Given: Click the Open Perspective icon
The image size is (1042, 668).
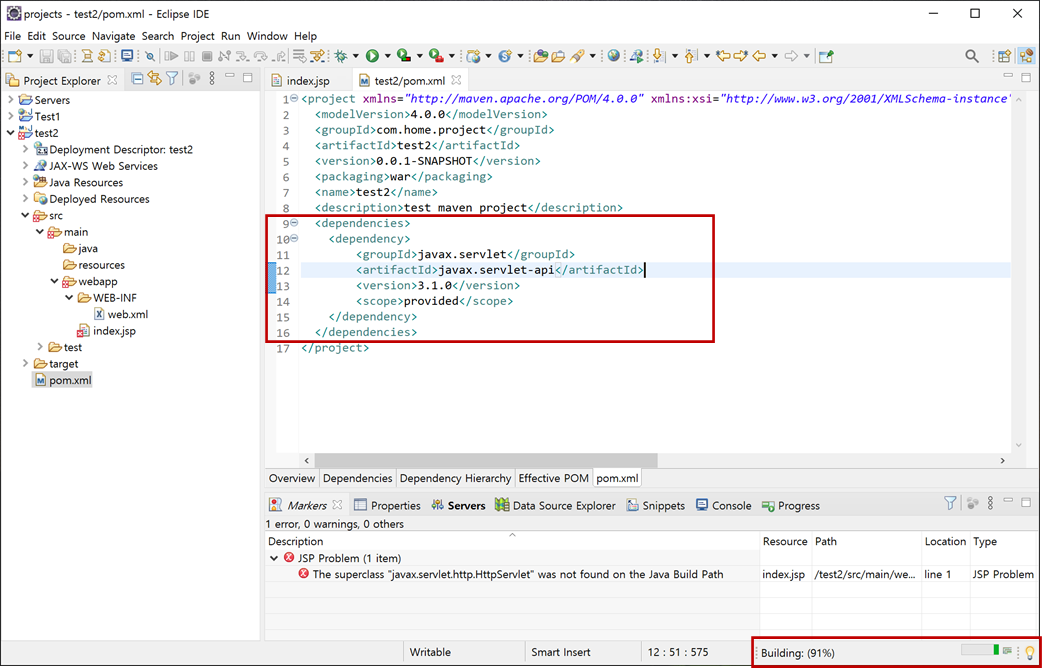Looking at the screenshot, I should [1005, 56].
